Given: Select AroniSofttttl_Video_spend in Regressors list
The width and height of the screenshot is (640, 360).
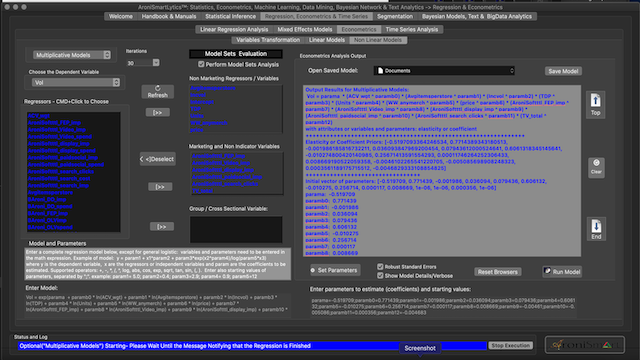Looking at the screenshot, I should pos(60,137).
